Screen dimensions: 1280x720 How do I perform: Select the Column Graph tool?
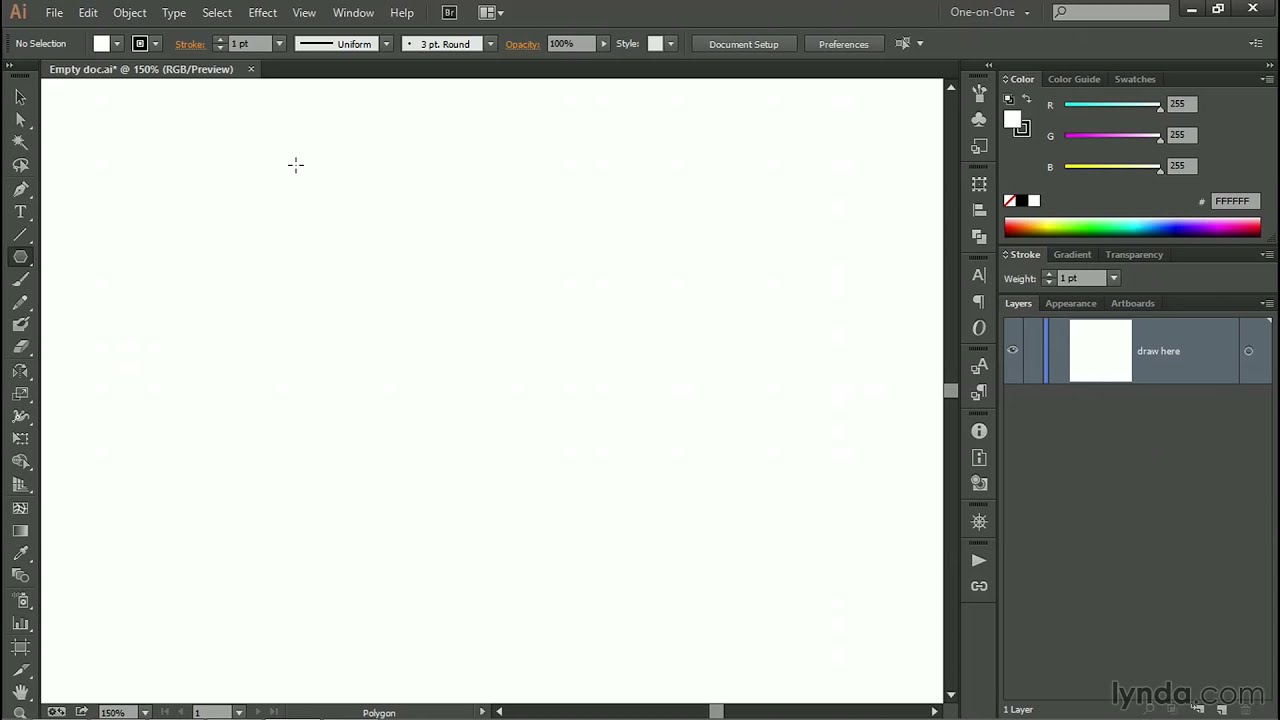pos(20,623)
